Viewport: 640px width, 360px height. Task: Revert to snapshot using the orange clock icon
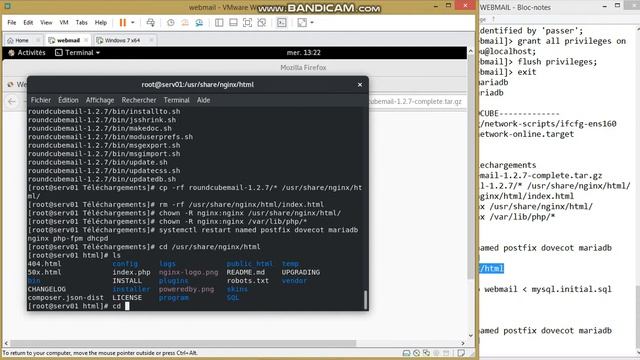click(x=185, y=22)
